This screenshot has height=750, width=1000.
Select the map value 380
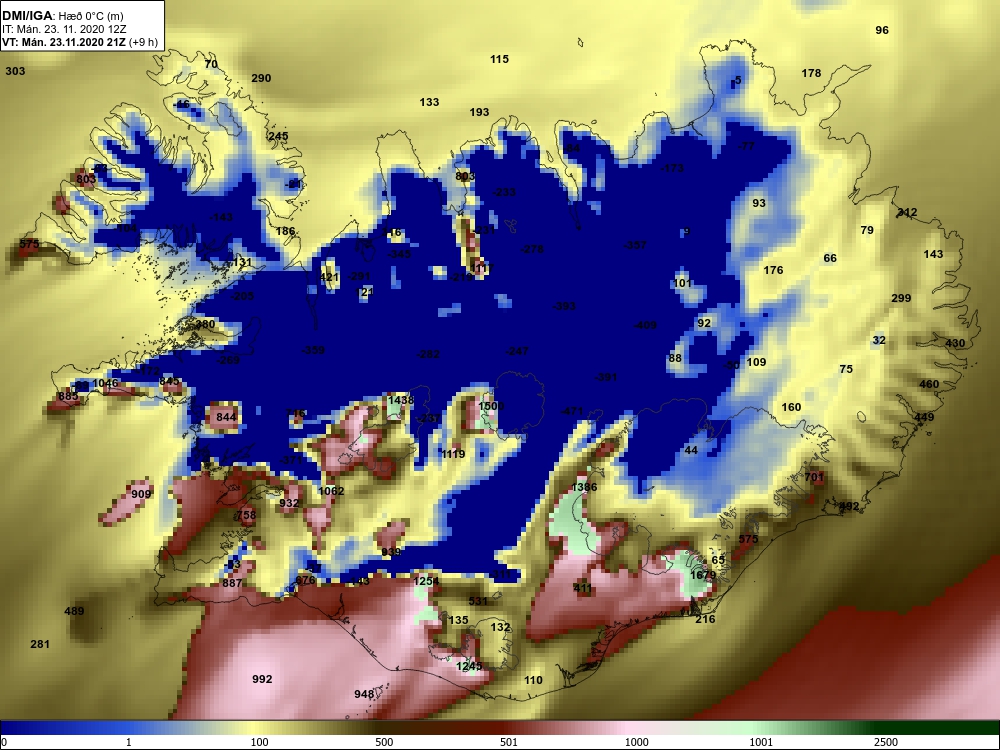(205, 325)
